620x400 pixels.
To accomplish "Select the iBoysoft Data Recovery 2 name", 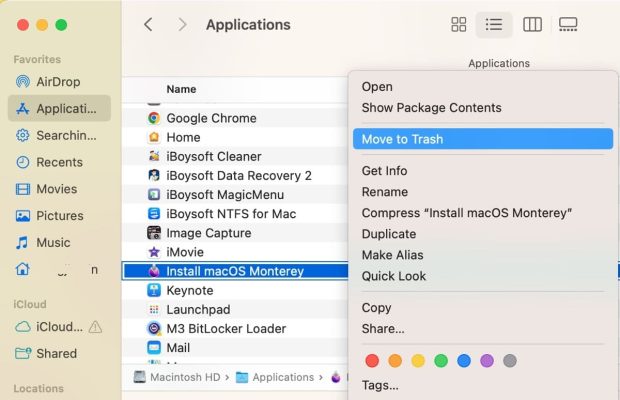I will [x=239, y=175].
